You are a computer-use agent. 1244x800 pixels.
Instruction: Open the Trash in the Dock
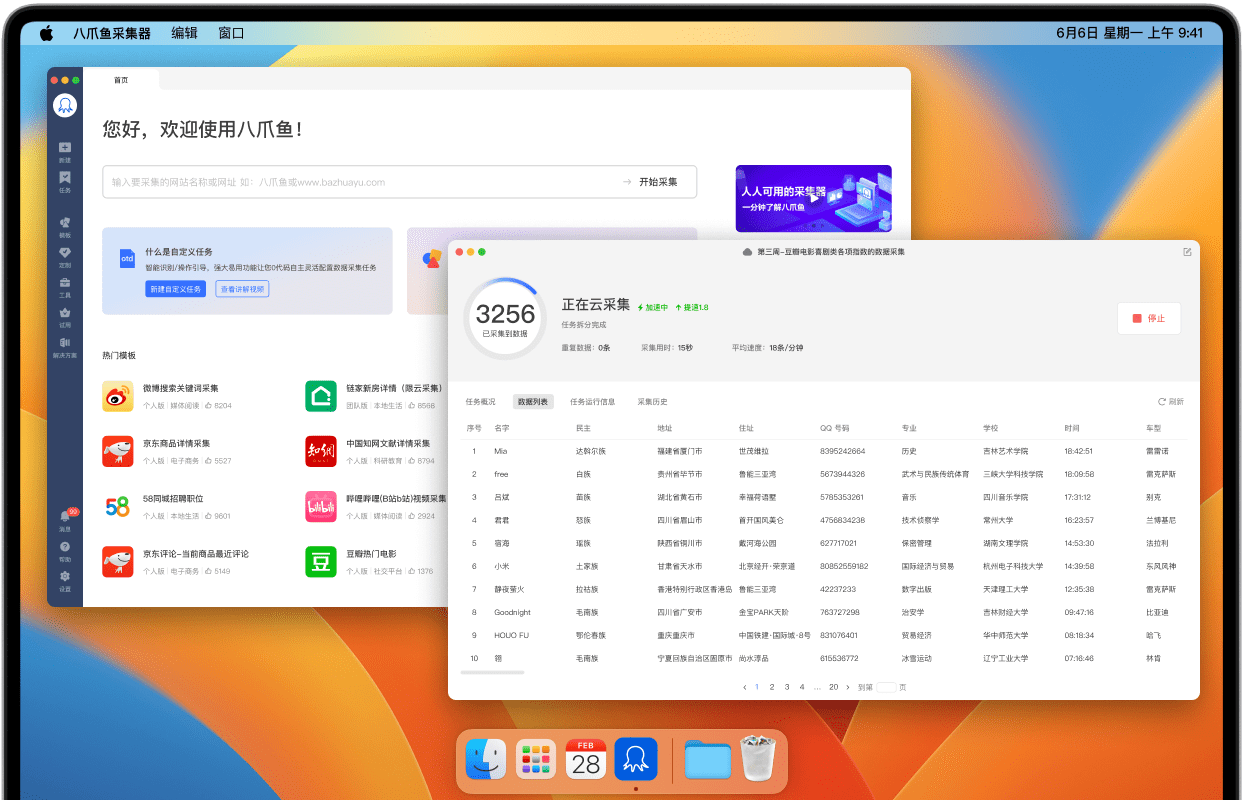(759, 759)
